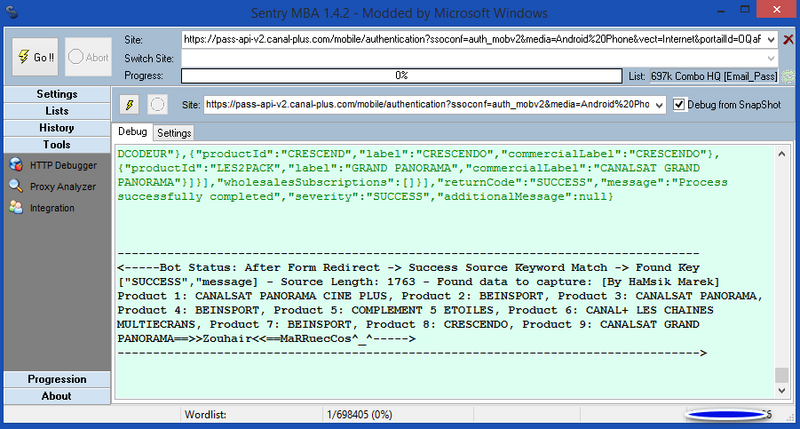
Task: Open the Lists sidebar section
Action: pos(57,111)
